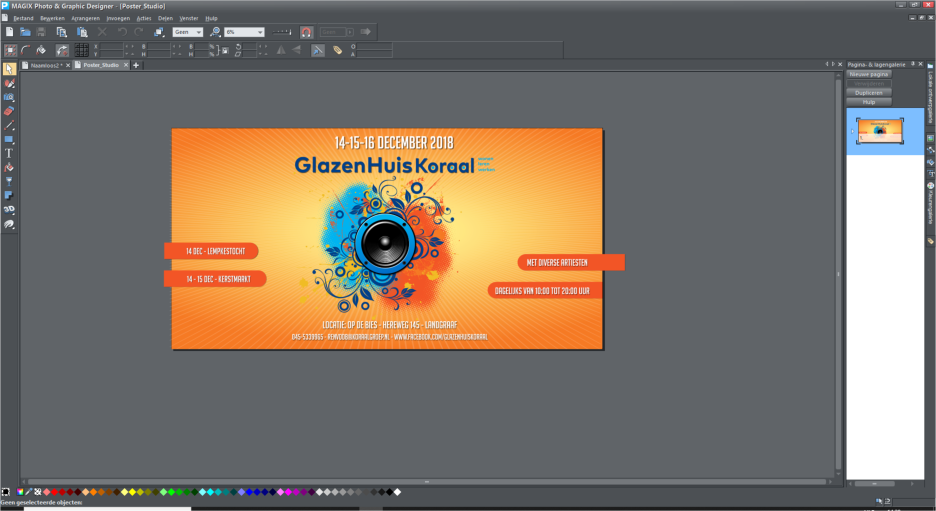
Task: Click the Photo camera tool
Action: pos(9,97)
